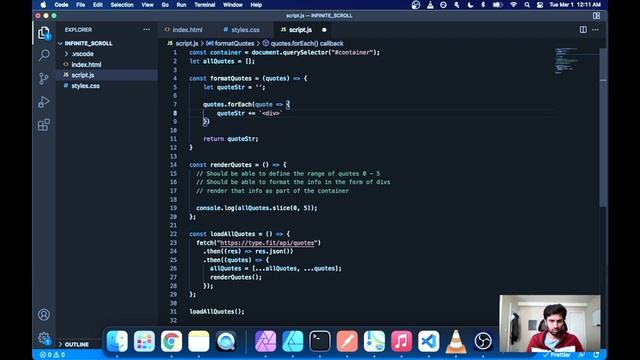Open Affinity Photo from the Dock
The height and width of the screenshot is (360, 640).
pos(265,341)
